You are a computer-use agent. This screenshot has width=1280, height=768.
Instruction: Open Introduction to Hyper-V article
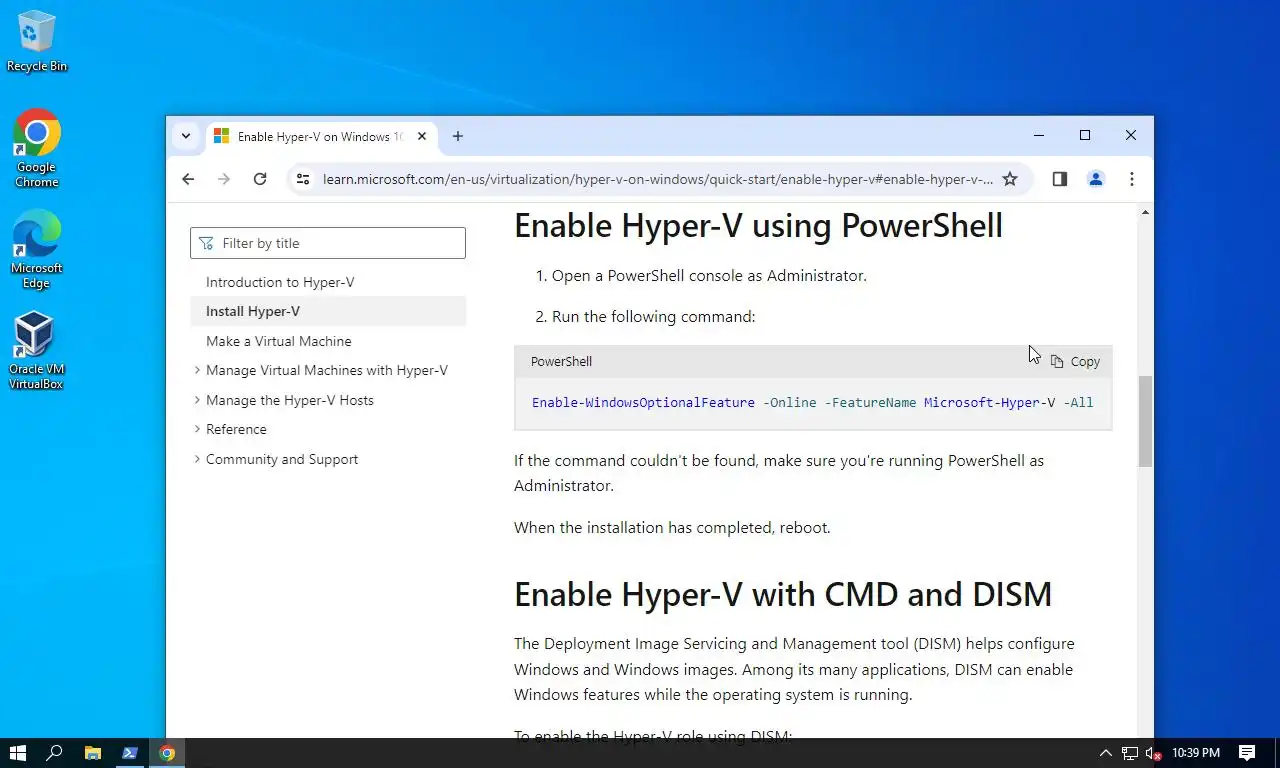(280, 282)
